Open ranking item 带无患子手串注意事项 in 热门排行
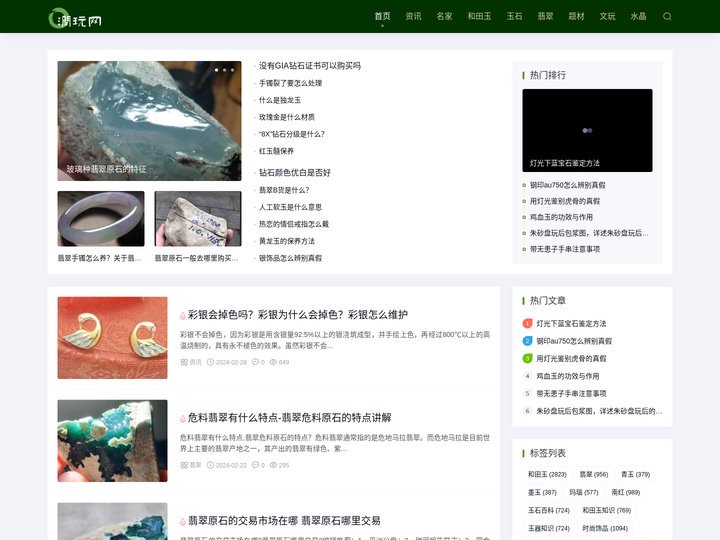 565,249
